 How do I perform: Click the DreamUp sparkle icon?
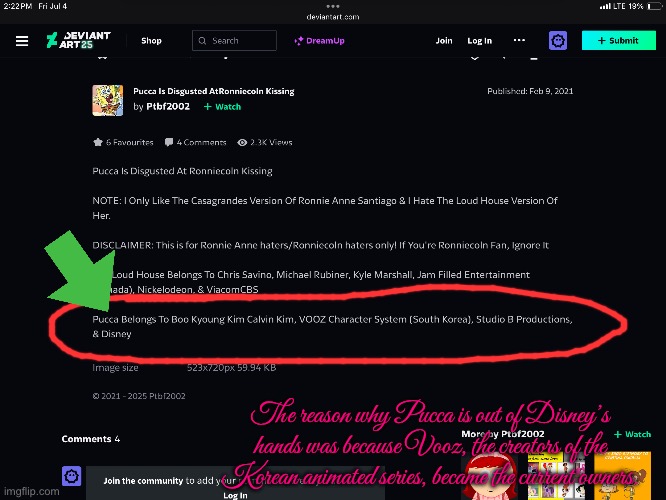299,41
